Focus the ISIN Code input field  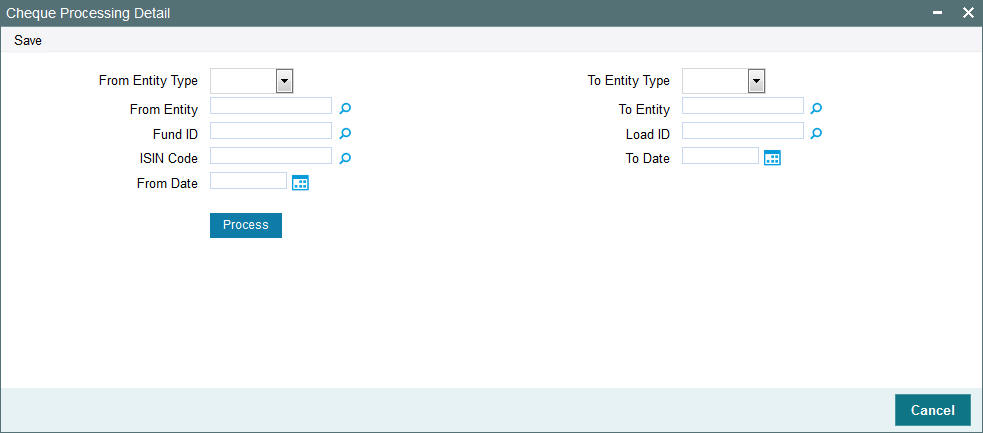point(271,155)
